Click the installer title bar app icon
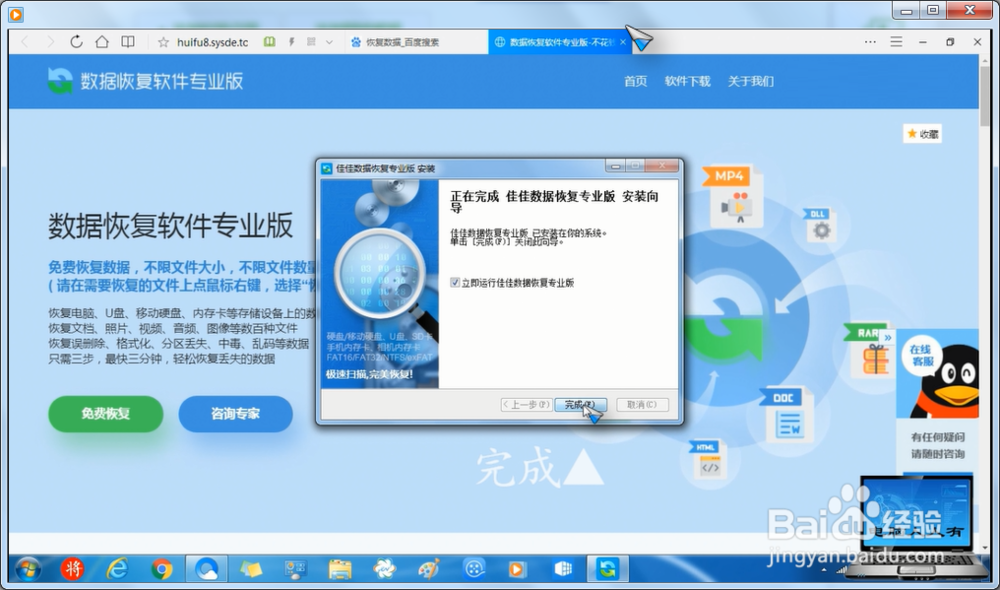 pos(327,168)
